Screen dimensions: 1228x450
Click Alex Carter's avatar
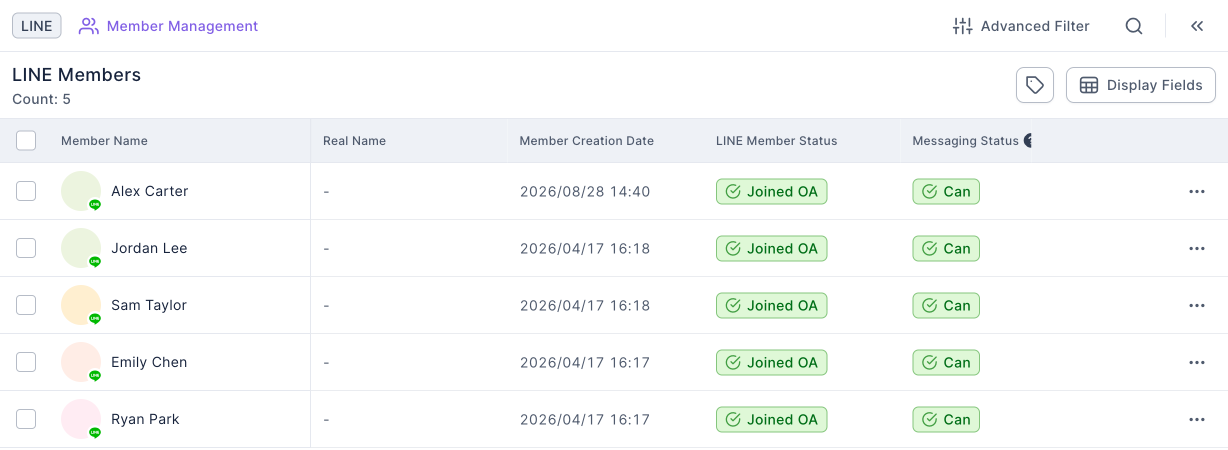(x=81, y=191)
